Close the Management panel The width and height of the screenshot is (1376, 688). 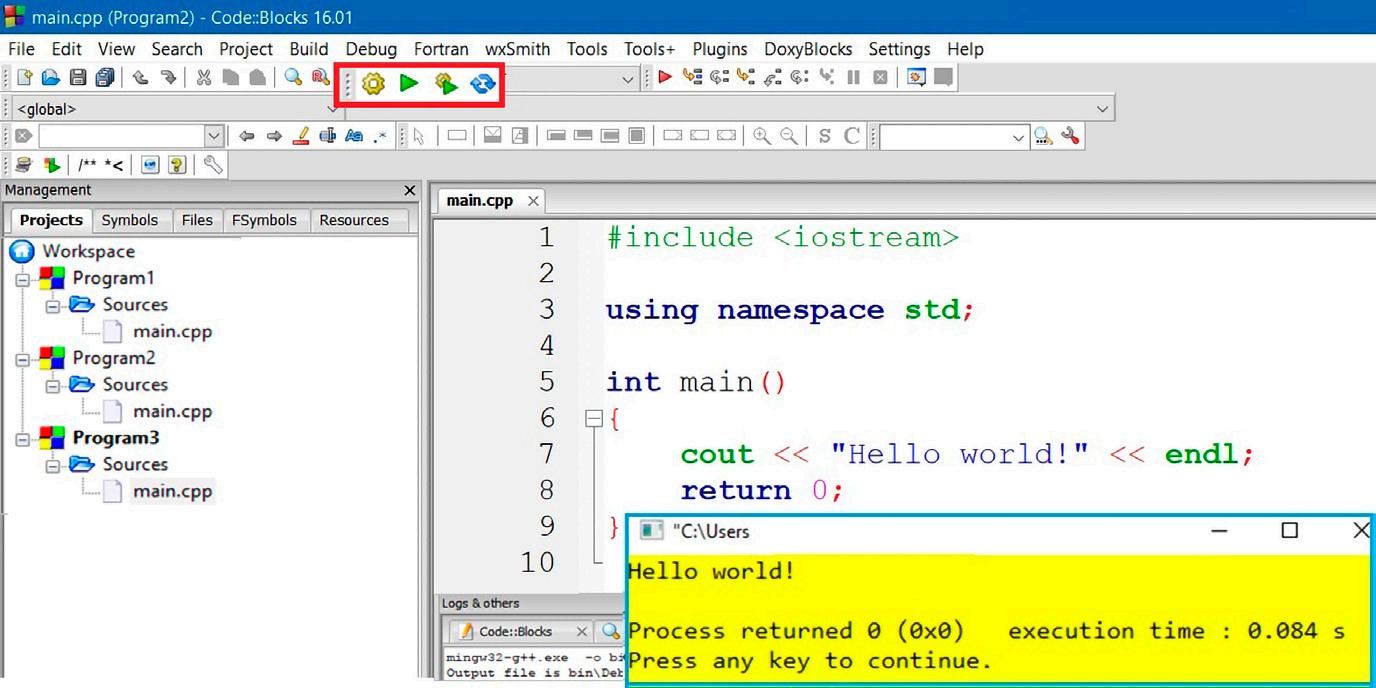(x=409, y=190)
